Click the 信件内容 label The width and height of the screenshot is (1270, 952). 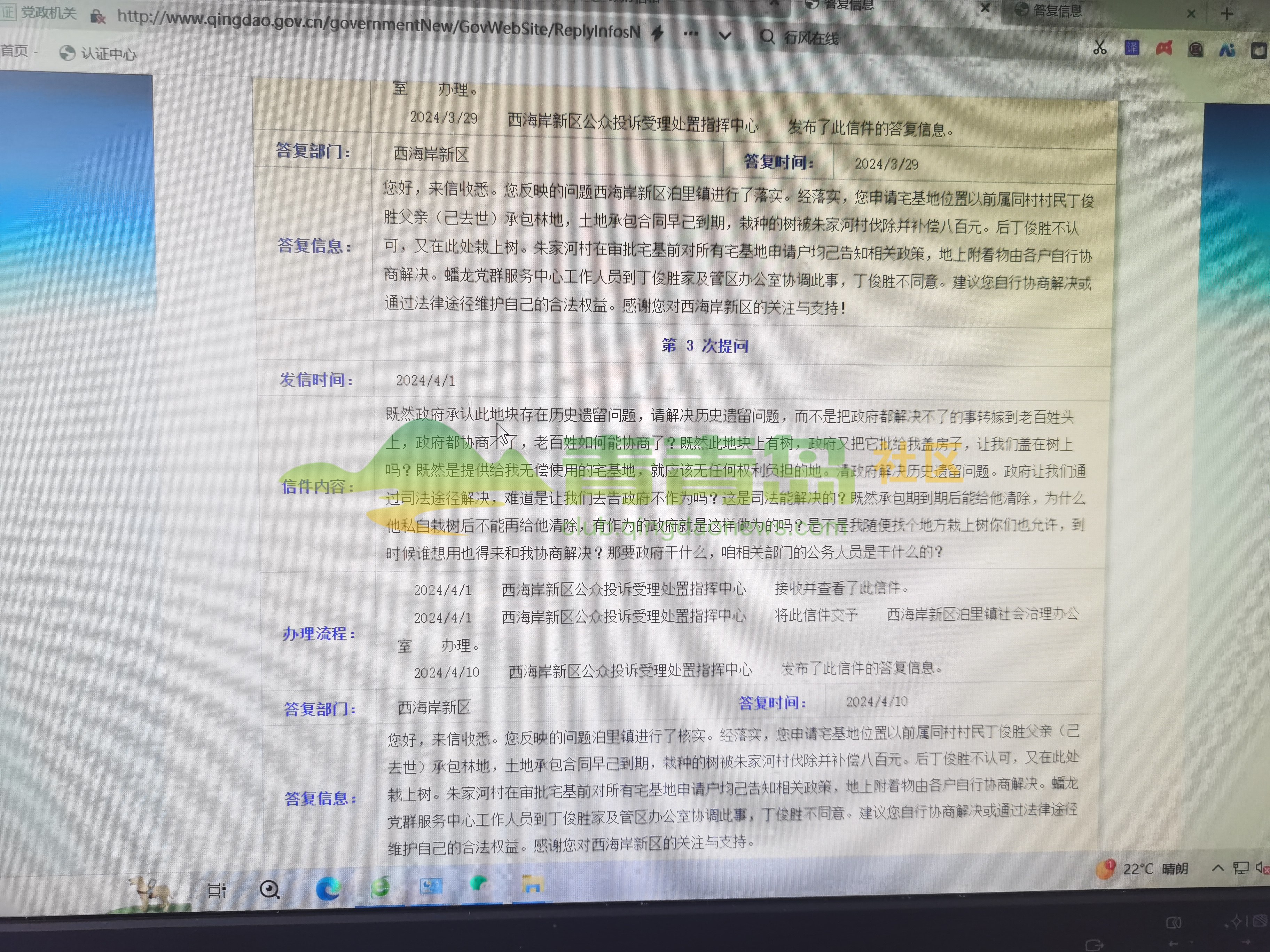[x=317, y=487]
